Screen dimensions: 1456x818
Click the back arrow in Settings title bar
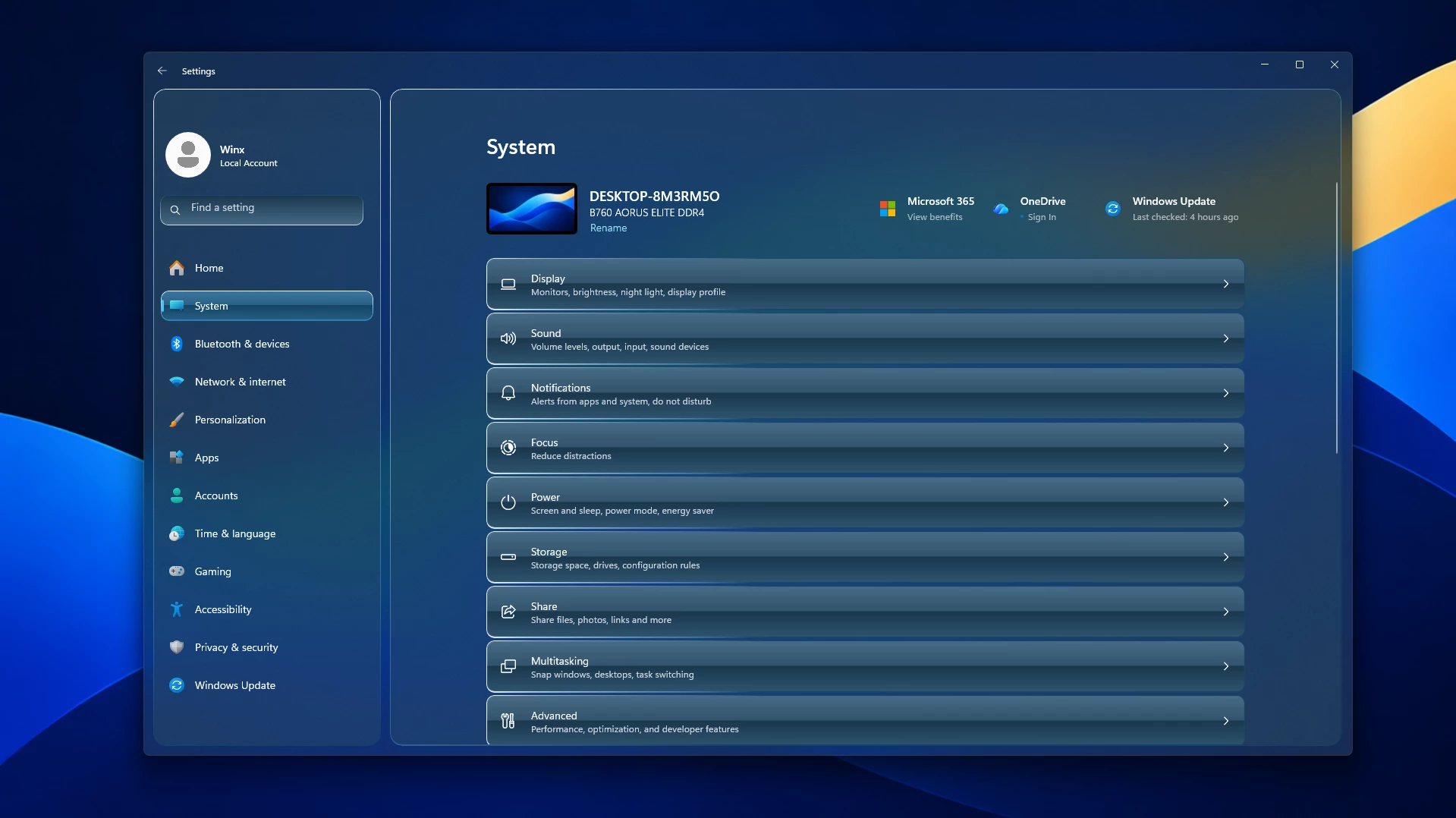tap(162, 71)
